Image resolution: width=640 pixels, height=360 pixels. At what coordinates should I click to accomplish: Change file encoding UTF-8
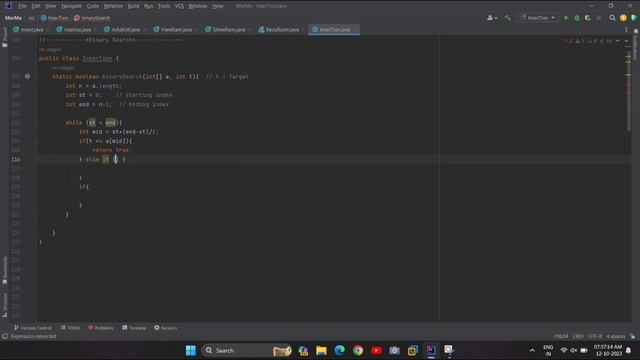(x=595, y=336)
